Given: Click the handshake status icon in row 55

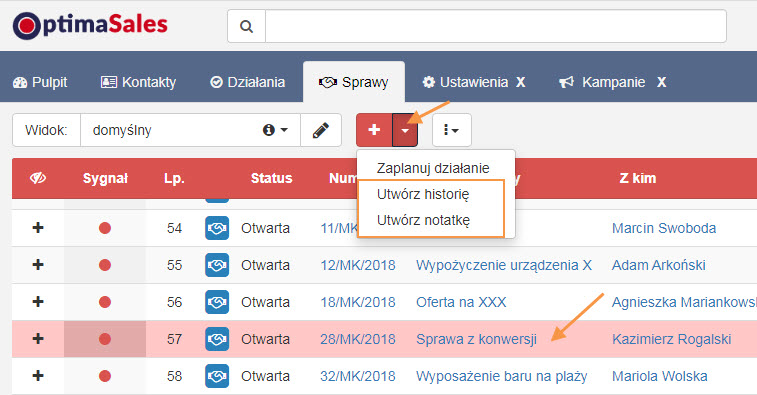Looking at the screenshot, I should pos(217,265).
